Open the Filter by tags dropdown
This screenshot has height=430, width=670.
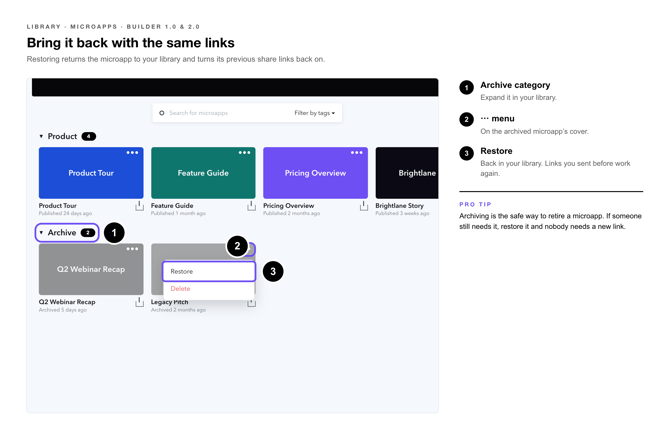(x=314, y=113)
